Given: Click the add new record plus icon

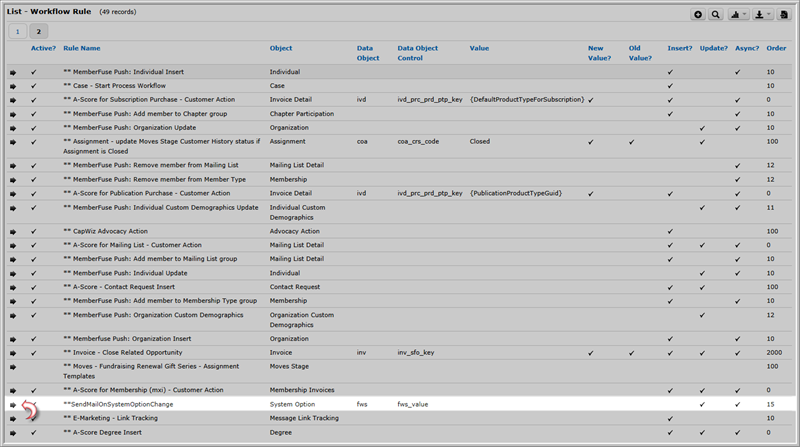Looking at the screenshot, I should tap(698, 14).
